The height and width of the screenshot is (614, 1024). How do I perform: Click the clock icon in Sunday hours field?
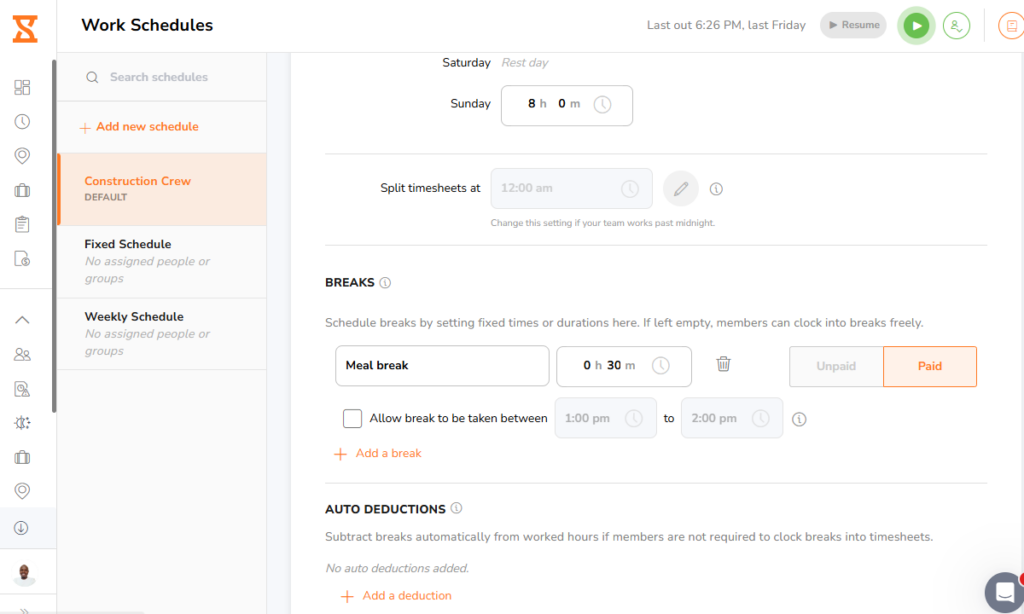point(602,105)
